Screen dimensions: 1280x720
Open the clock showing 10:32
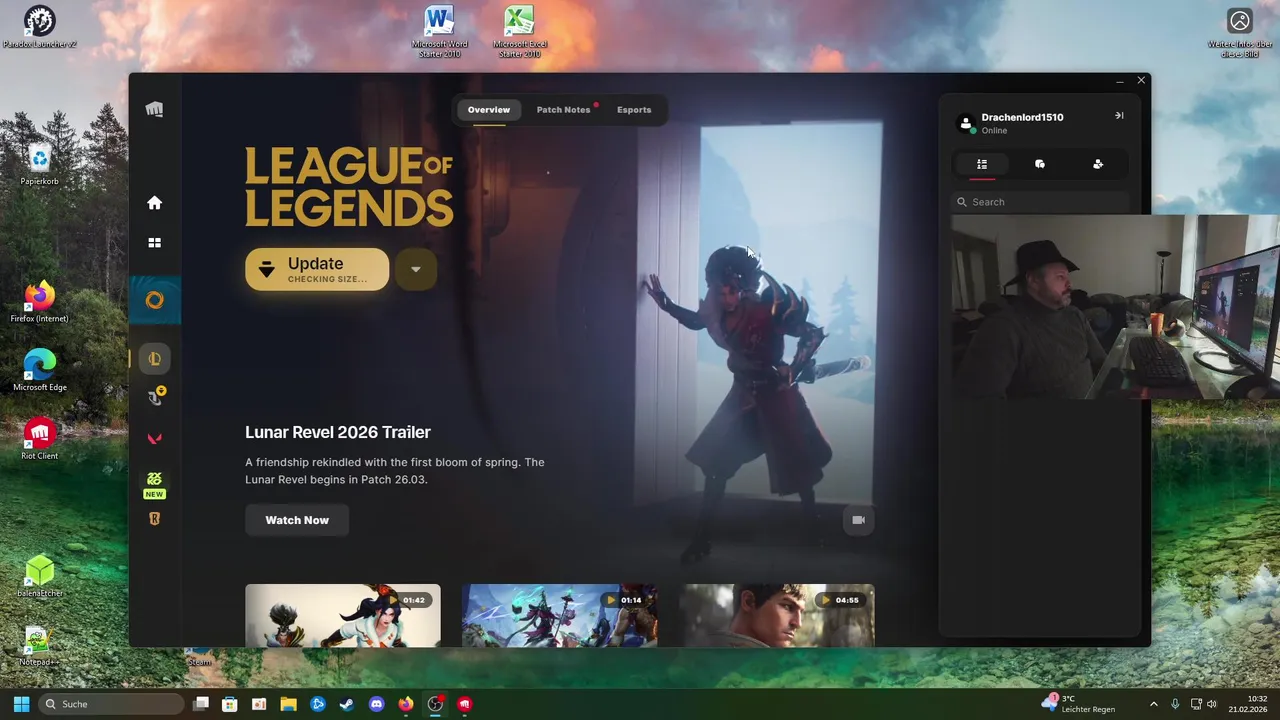(x=1249, y=704)
